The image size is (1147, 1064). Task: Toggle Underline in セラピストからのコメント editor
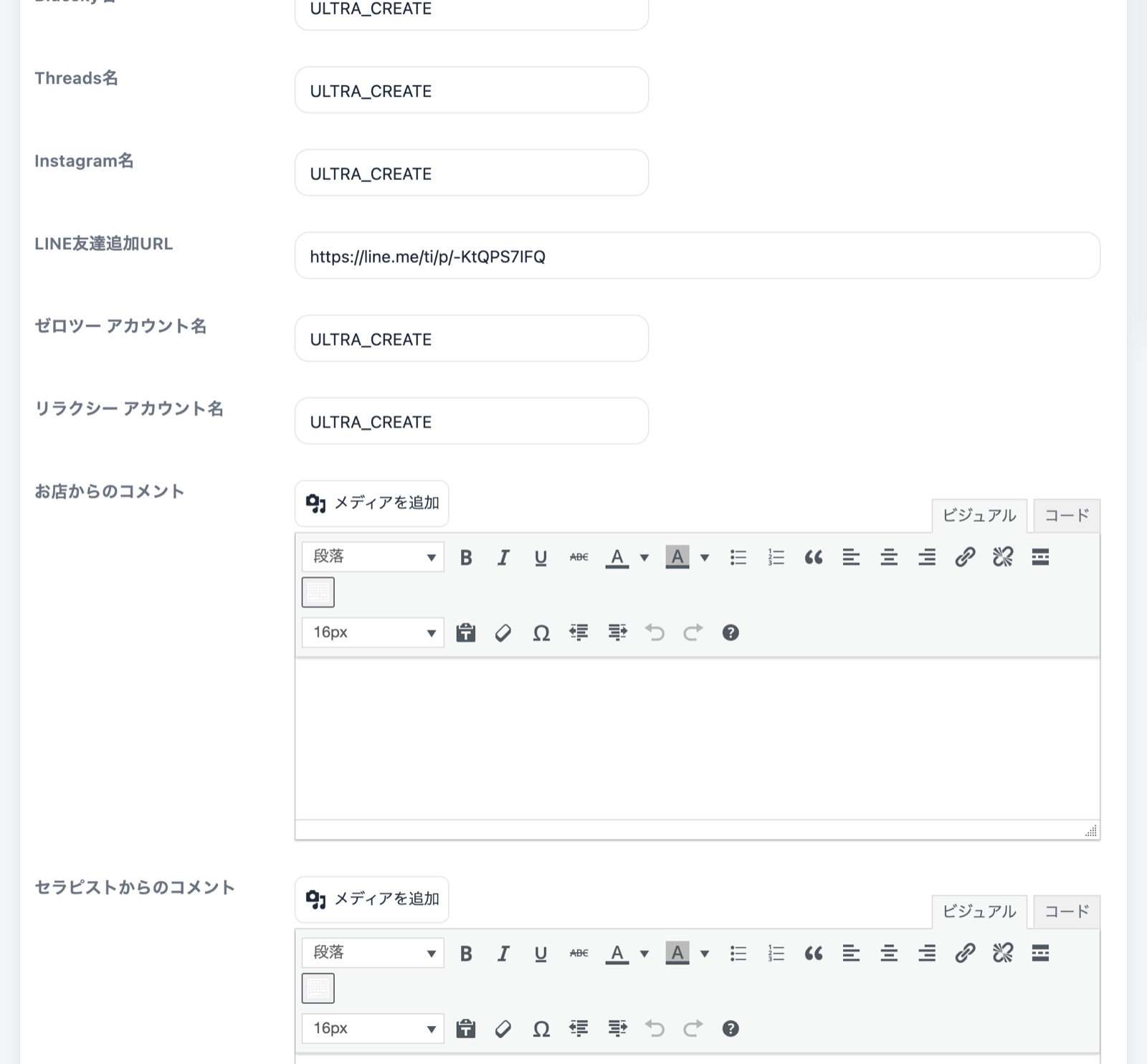tap(541, 953)
